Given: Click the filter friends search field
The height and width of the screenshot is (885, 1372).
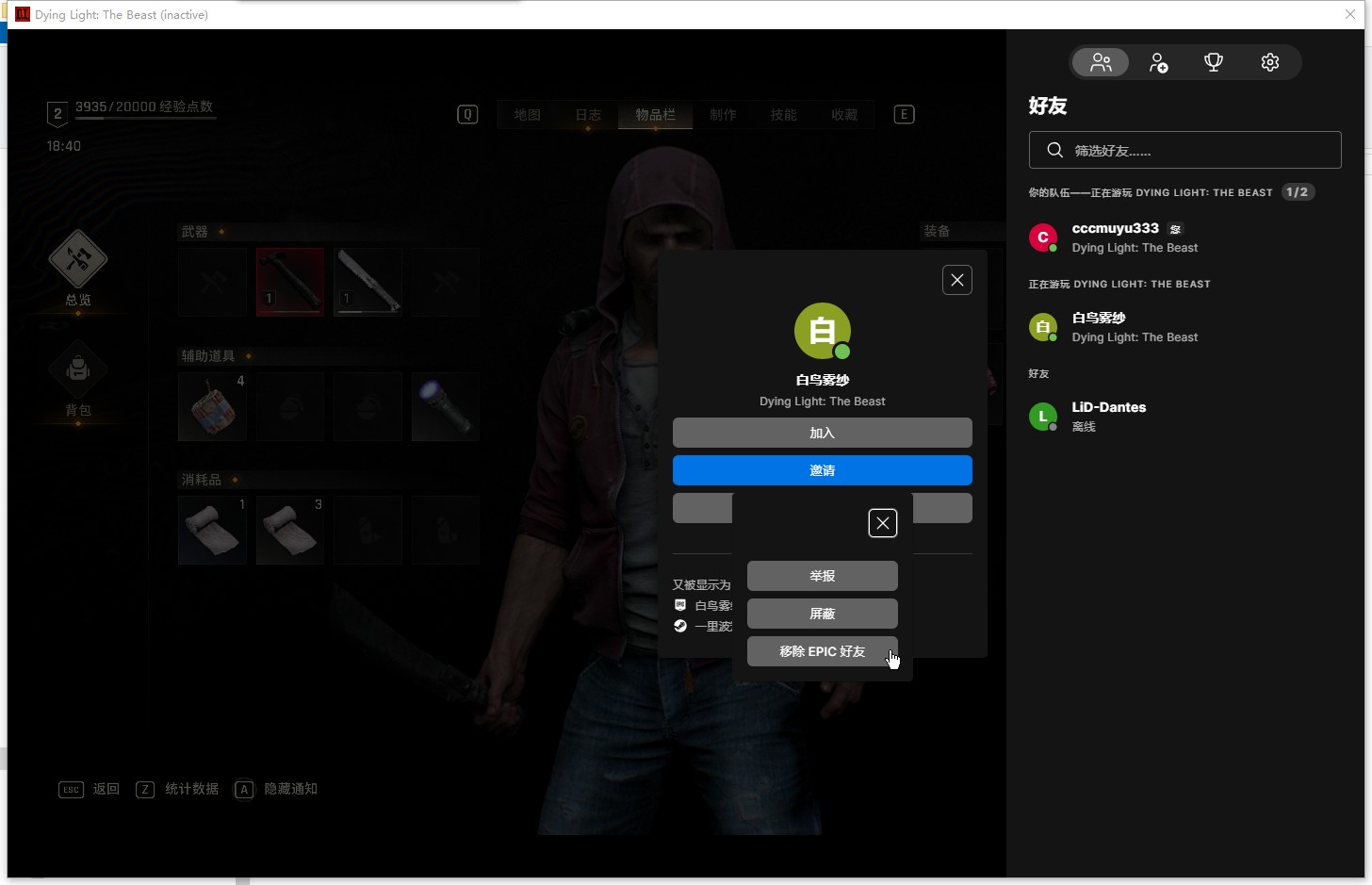Looking at the screenshot, I should click(x=1184, y=151).
